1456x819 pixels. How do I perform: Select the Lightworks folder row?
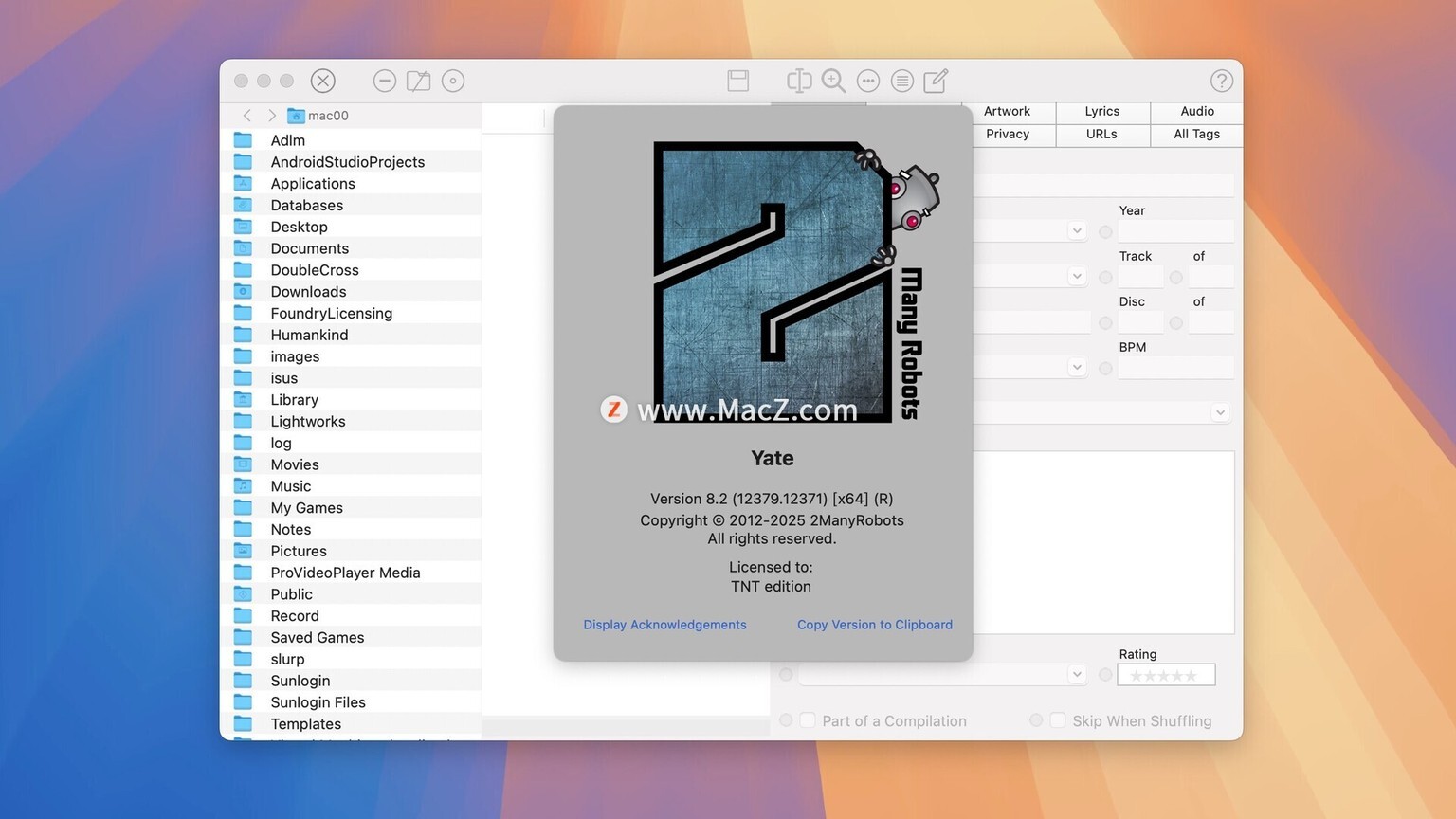(x=351, y=422)
